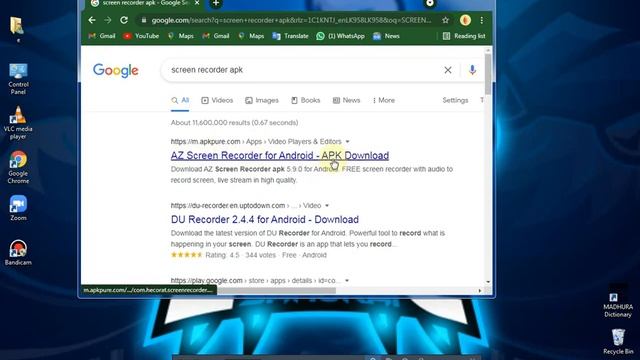Click the Google logo
Viewport: 640px width, 360px height.
click(x=116, y=70)
